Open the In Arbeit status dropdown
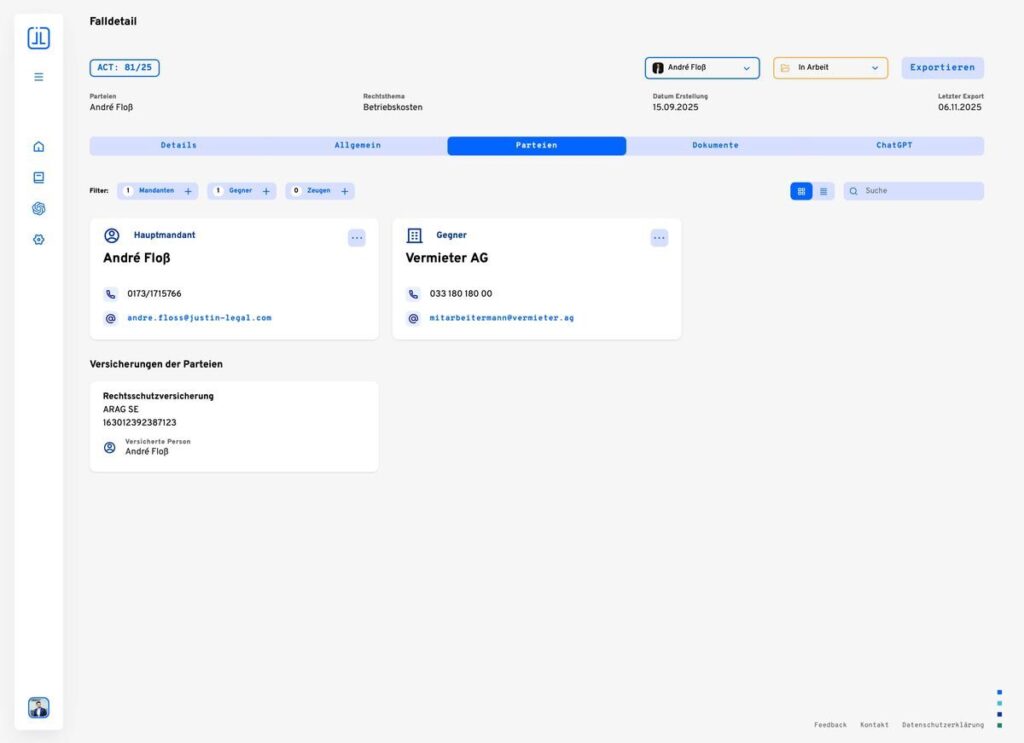 [x=830, y=68]
